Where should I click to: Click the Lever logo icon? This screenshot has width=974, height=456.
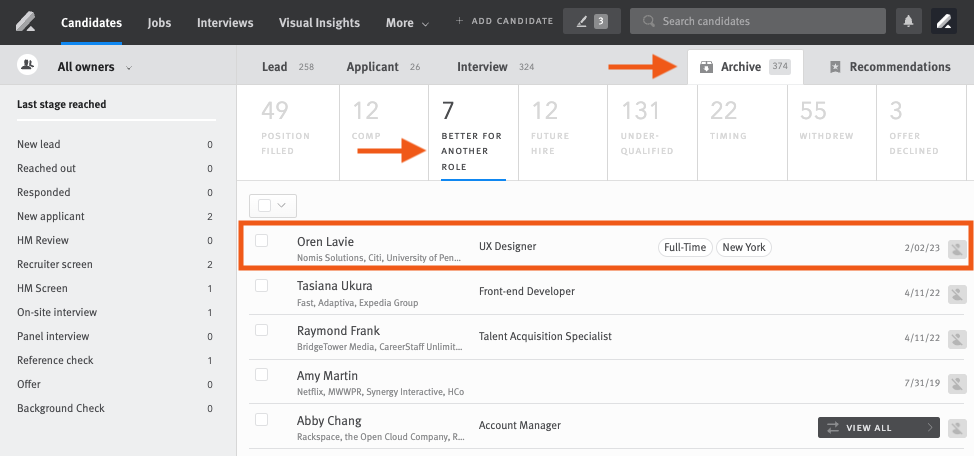click(x=25, y=21)
